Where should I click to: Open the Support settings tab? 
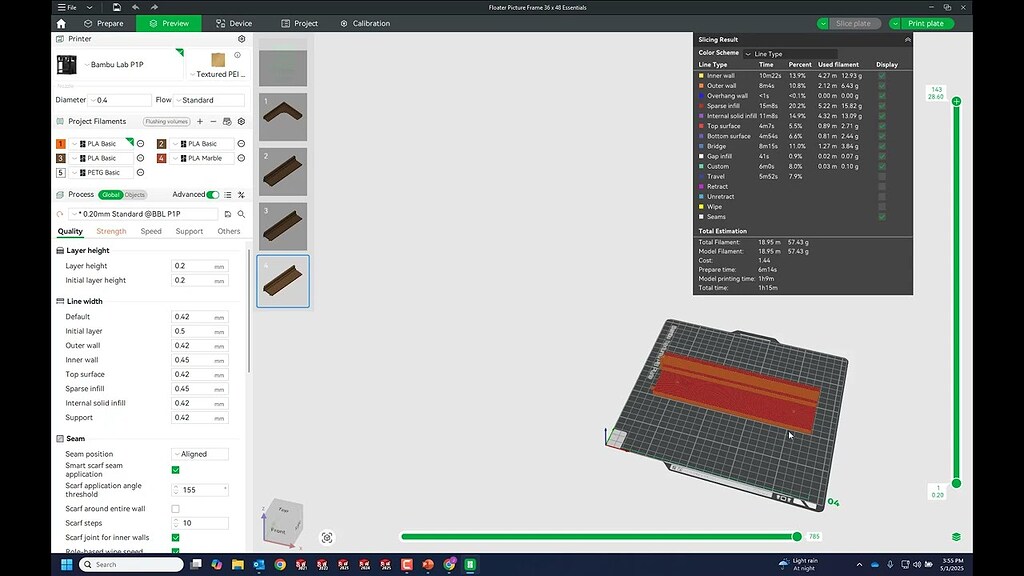point(189,231)
